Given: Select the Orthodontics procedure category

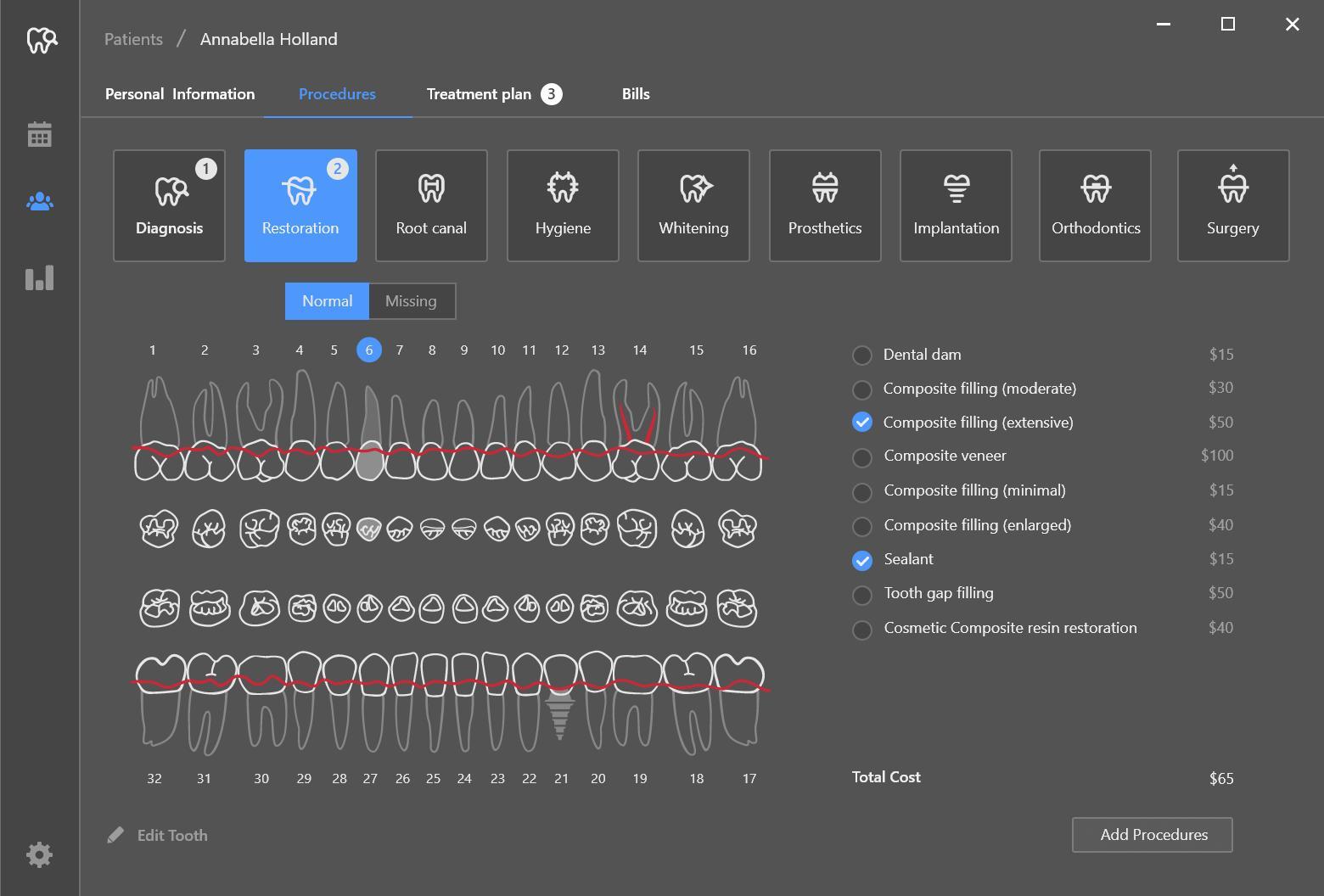Looking at the screenshot, I should (x=1095, y=205).
